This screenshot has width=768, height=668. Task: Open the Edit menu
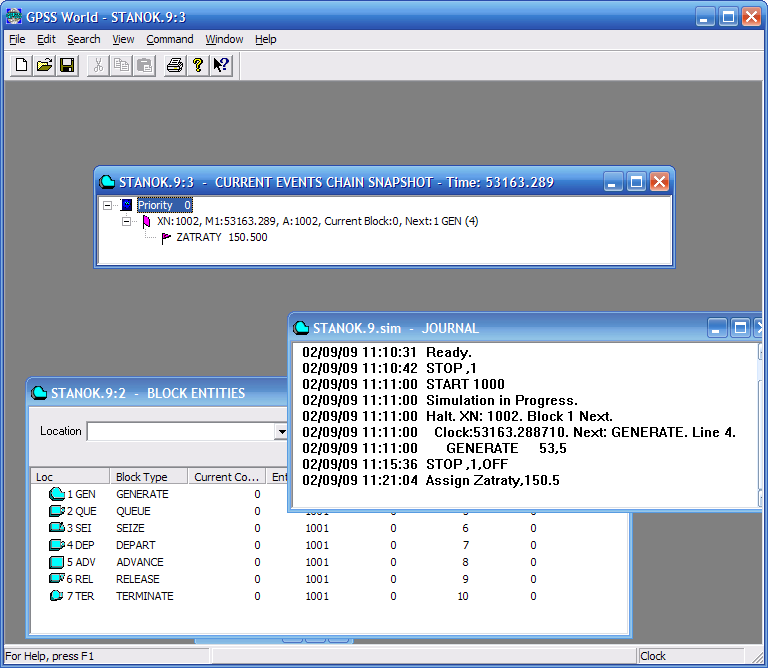pos(47,39)
